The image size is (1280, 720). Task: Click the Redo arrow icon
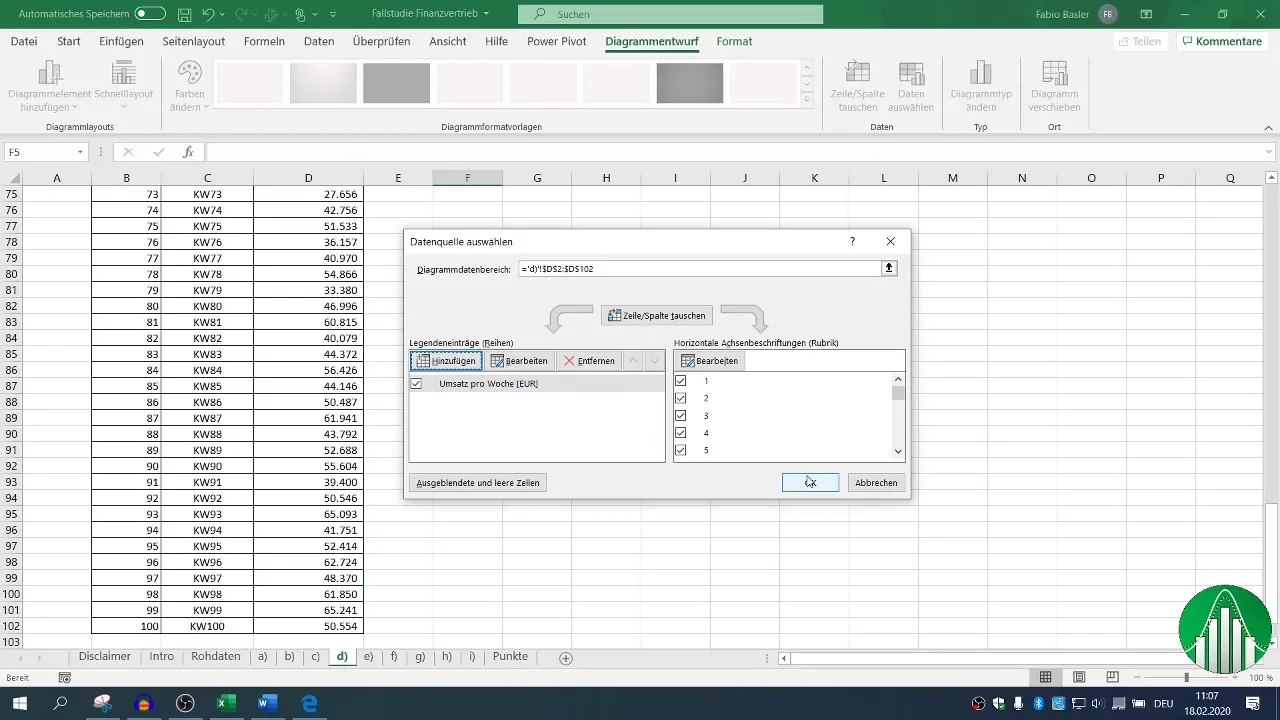coord(241,15)
